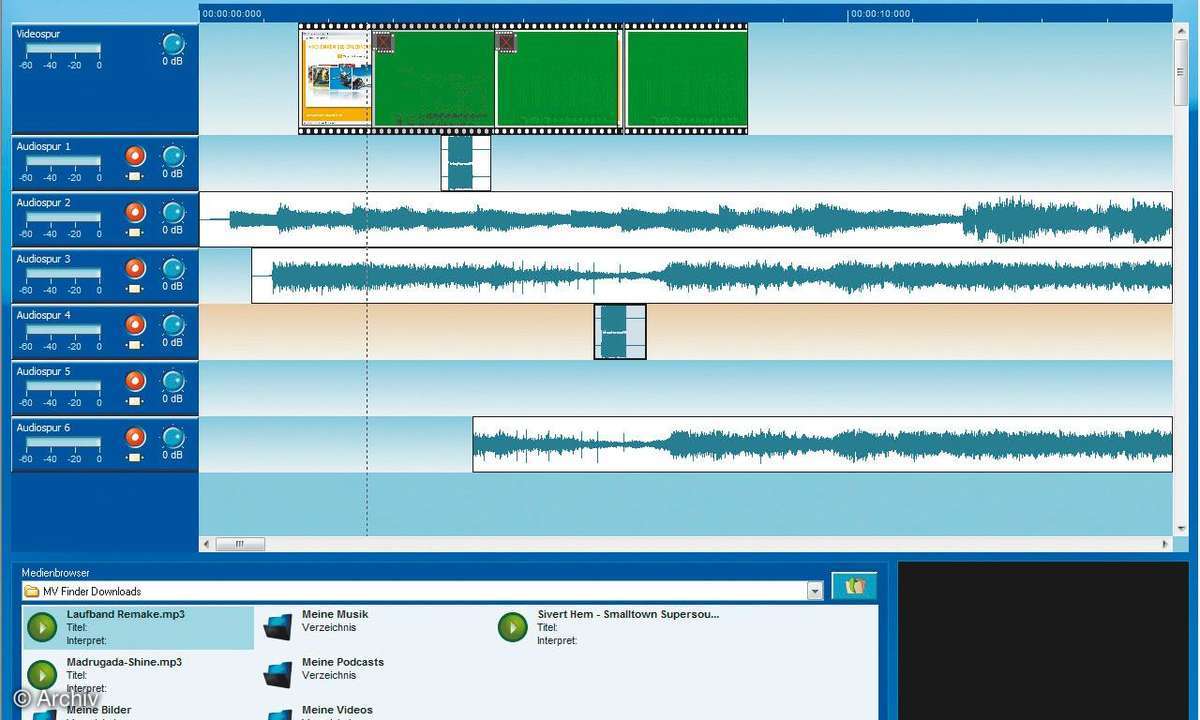Click transition icon on second video clip
The width and height of the screenshot is (1200, 720).
click(384, 42)
